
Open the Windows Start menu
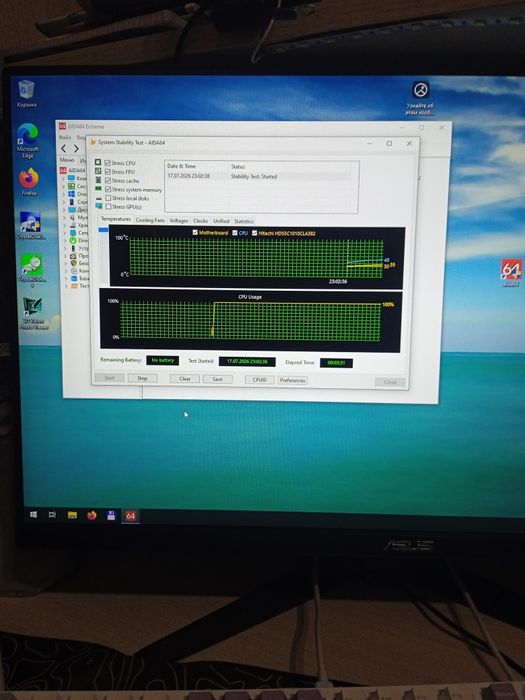(33, 515)
